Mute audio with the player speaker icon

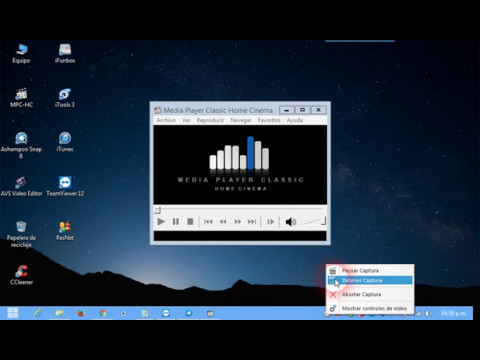click(291, 222)
